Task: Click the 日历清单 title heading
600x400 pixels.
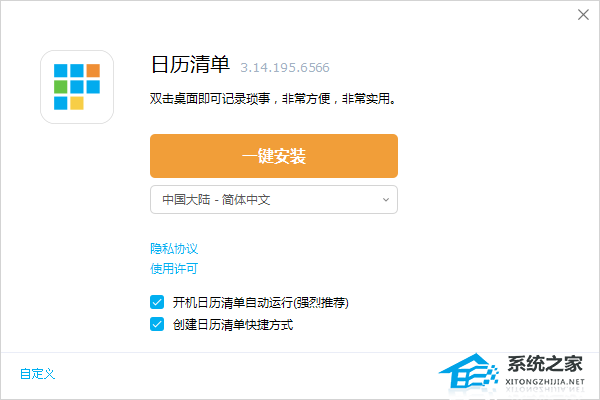Action: coord(190,64)
